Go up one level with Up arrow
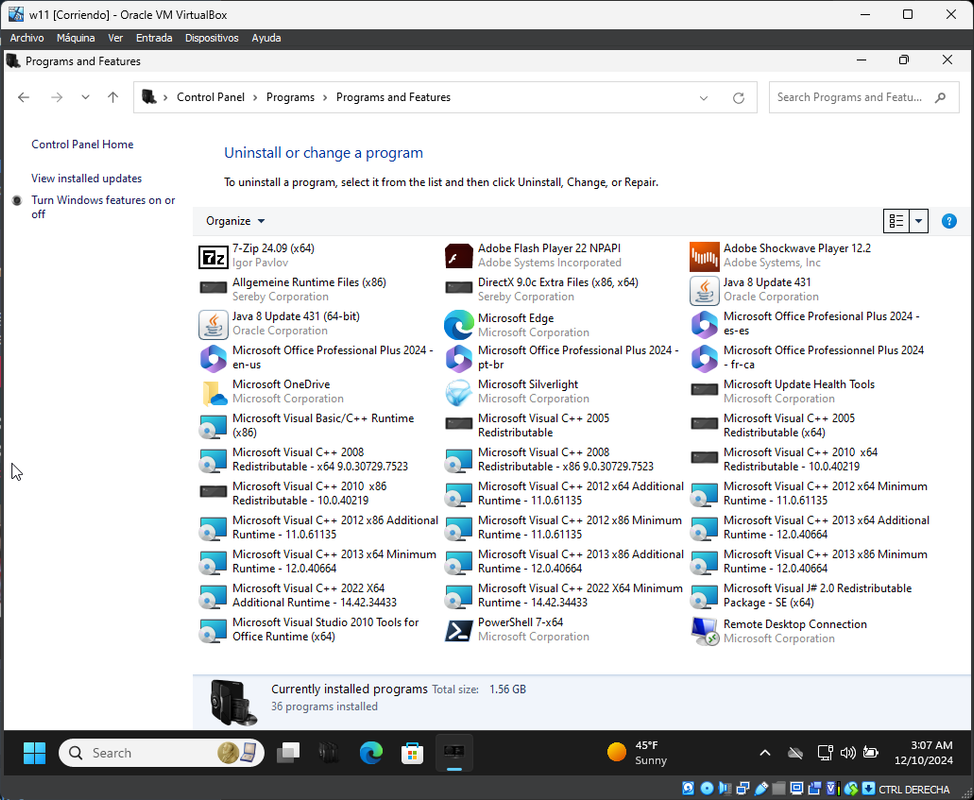Image resolution: width=974 pixels, height=800 pixels. pyautogui.click(x=112, y=98)
